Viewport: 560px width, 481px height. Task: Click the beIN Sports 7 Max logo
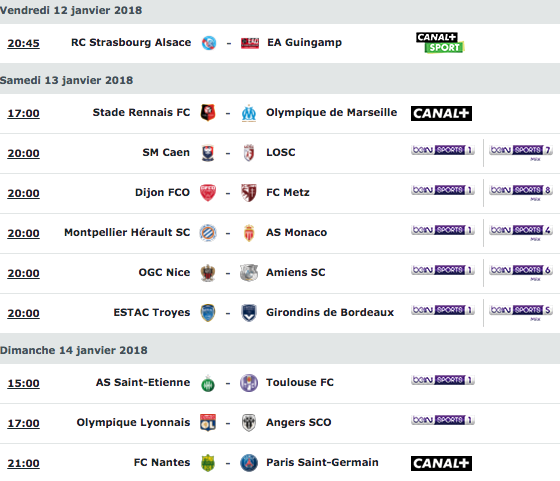point(521,152)
